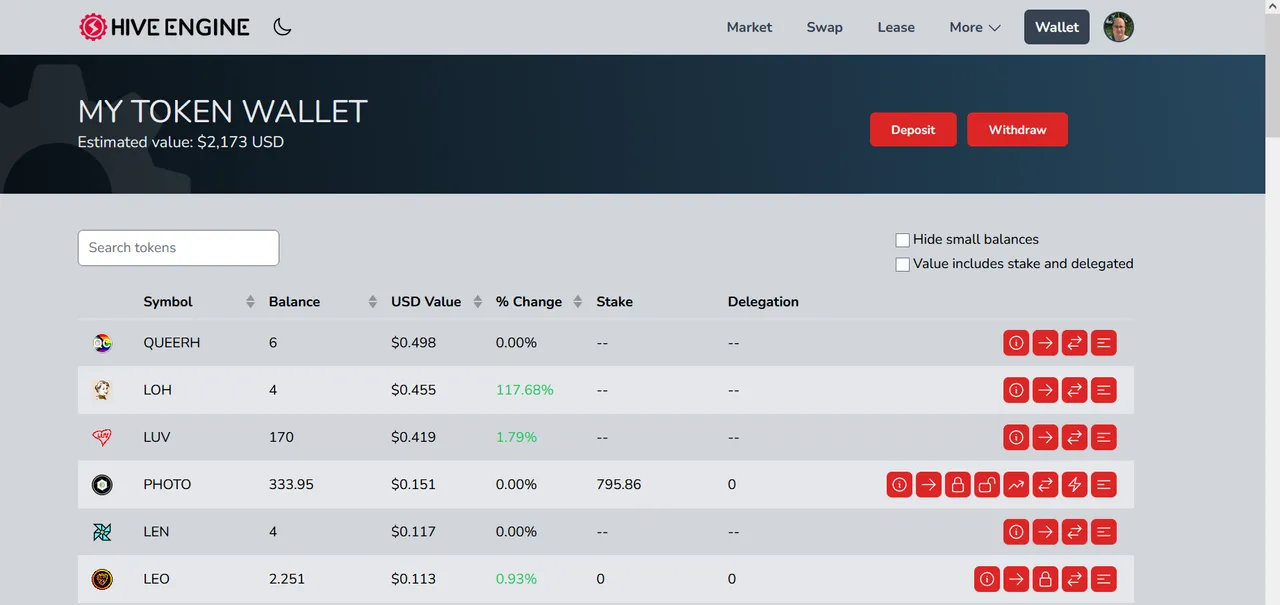This screenshot has height=605, width=1280.
Task: Open token info for LOH
Action: pyautogui.click(x=1016, y=390)
